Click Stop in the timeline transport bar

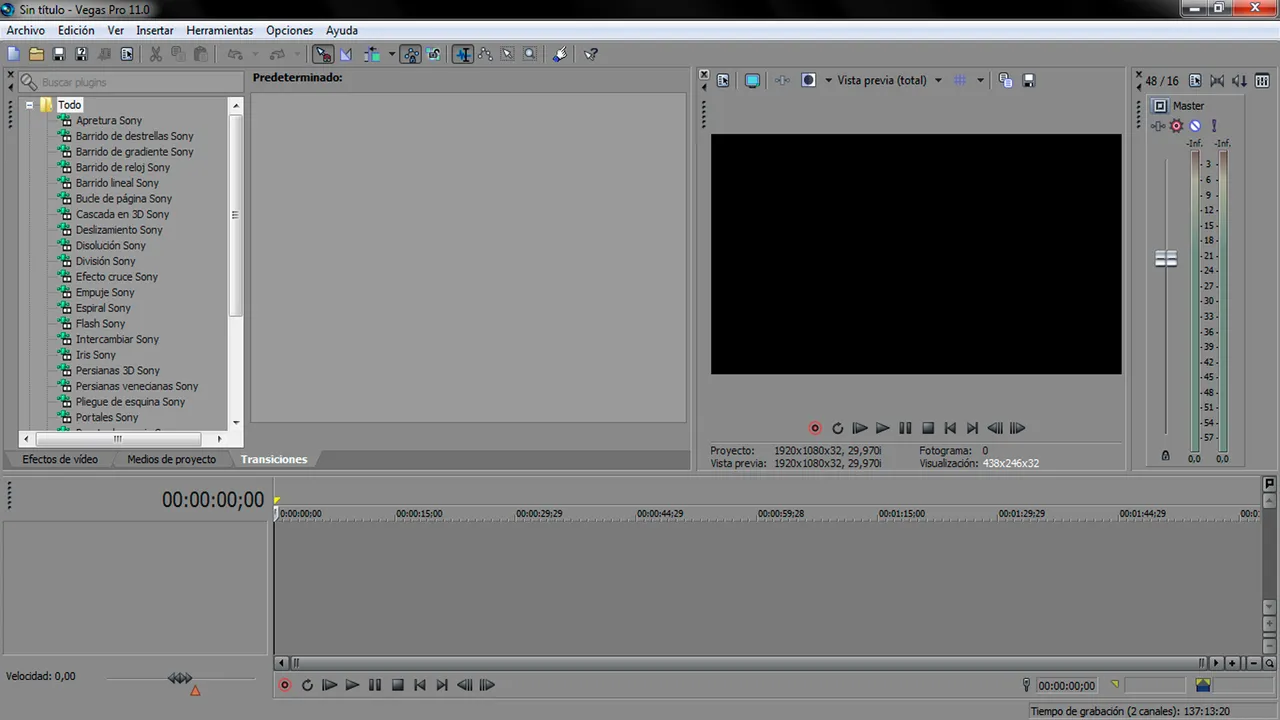[x=397, y=685]
